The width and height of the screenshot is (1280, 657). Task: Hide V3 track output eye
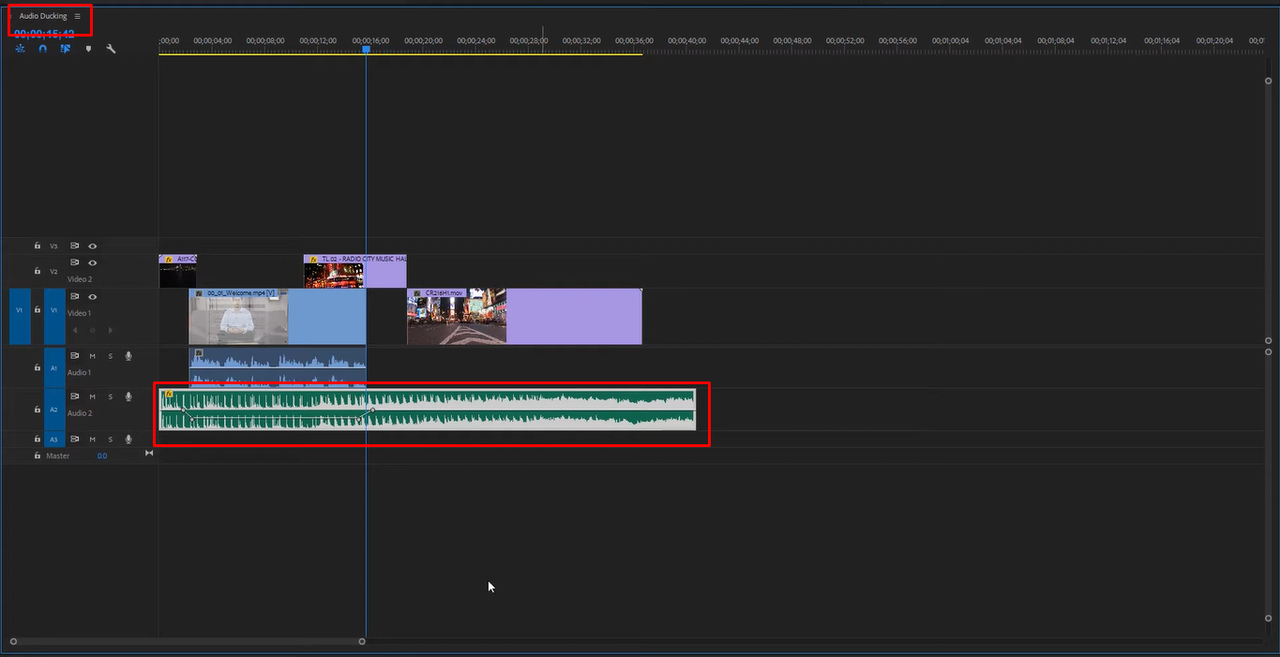(x=92, y=245)
